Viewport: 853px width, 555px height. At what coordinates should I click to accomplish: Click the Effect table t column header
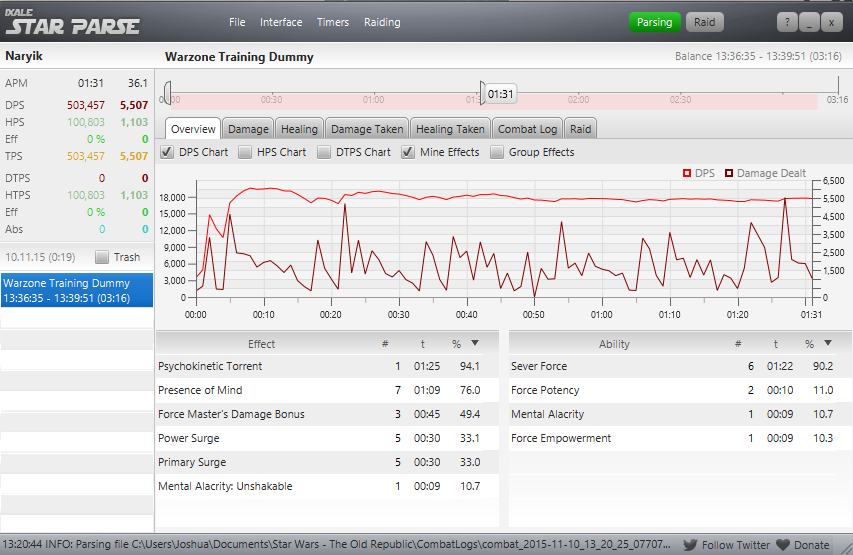423,344
